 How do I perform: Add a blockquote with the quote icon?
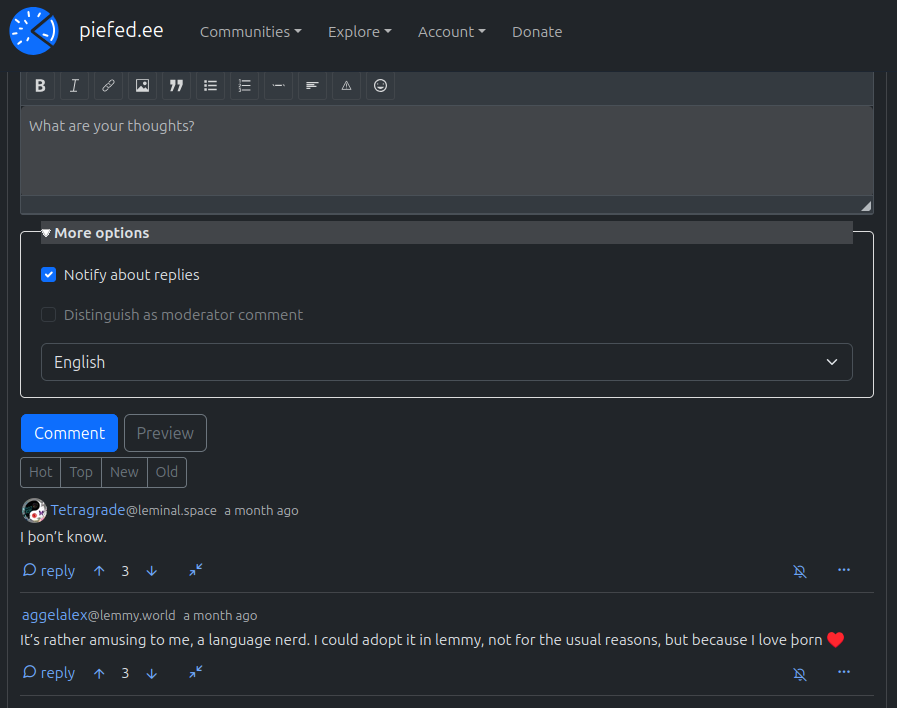pos(176,86)
